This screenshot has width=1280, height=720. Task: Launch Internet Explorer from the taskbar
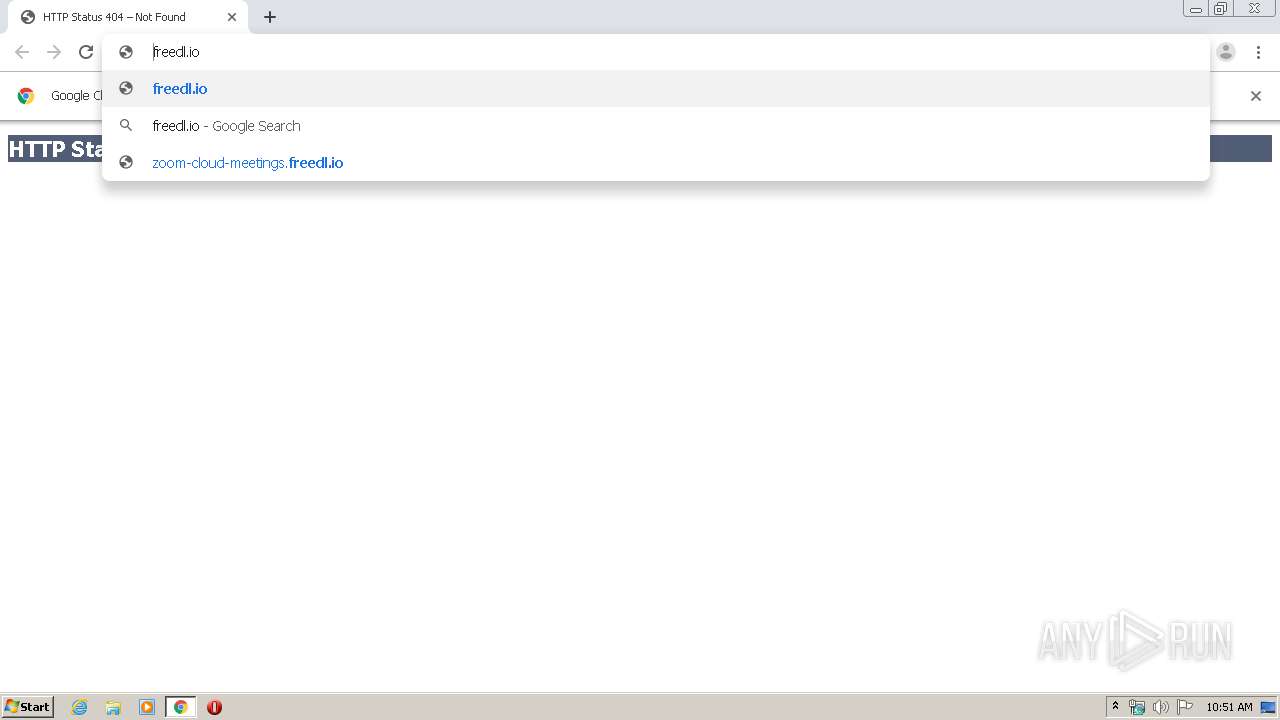tap(80, 707)
